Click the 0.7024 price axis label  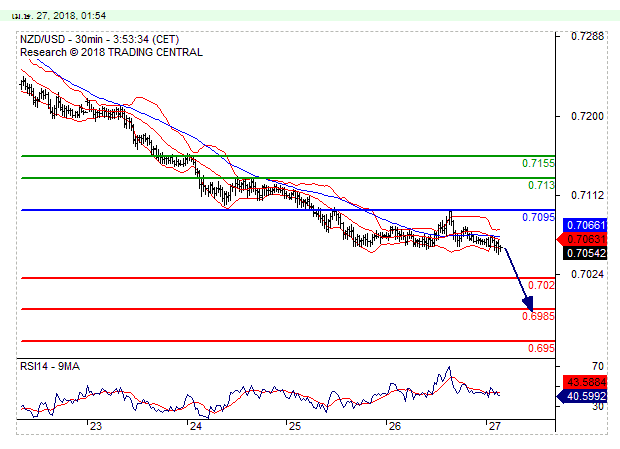click(588, 274)
